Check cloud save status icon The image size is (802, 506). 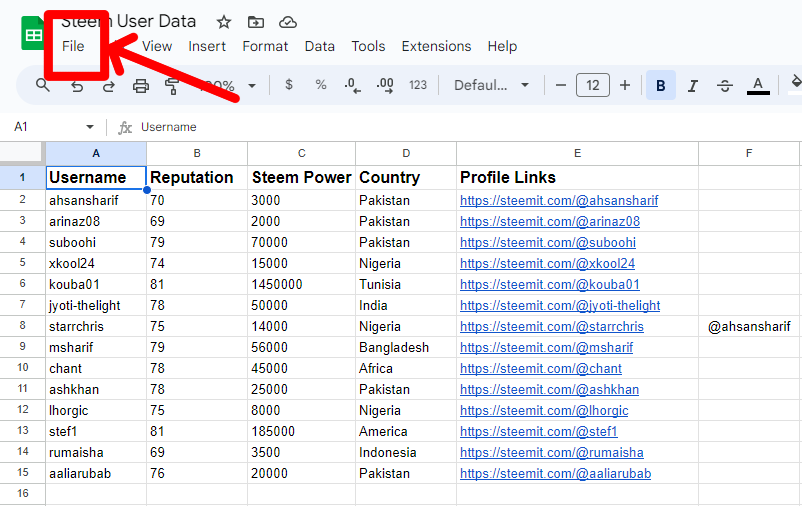click(x=288, y=22)
